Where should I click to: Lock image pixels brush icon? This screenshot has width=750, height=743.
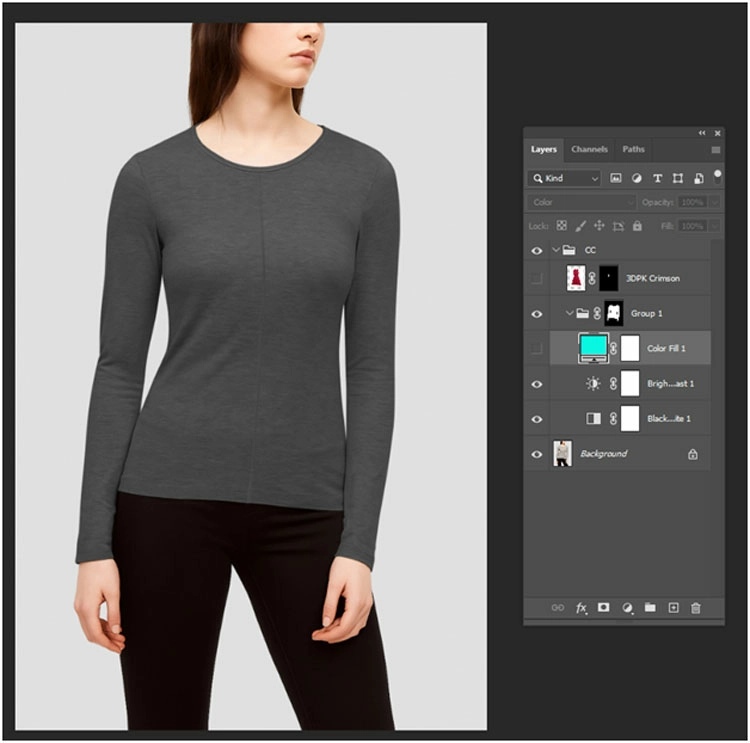(581, 226)
